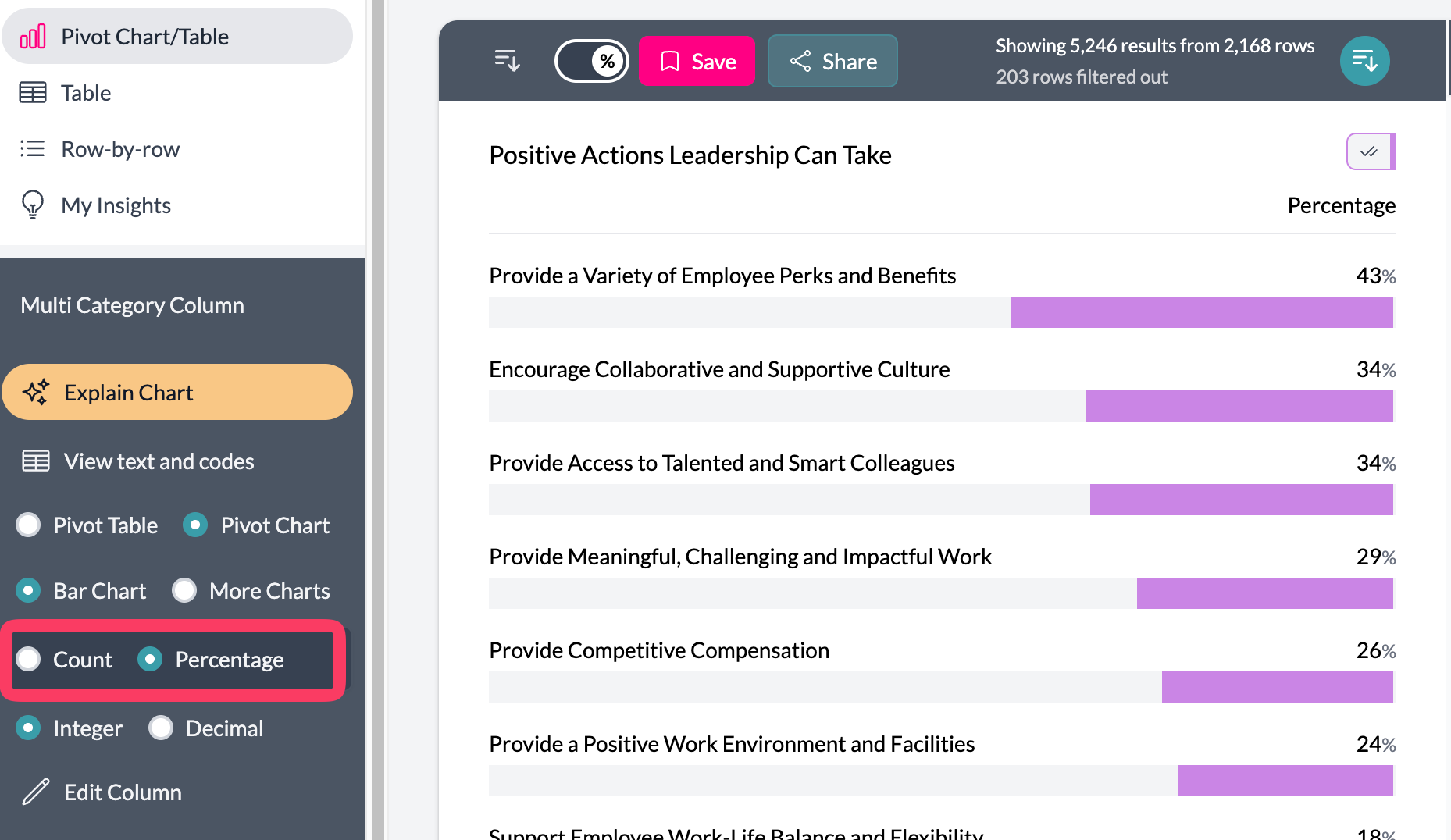
Task: Toggle the percent switch in the toolbar
Action: pos(592,61)
